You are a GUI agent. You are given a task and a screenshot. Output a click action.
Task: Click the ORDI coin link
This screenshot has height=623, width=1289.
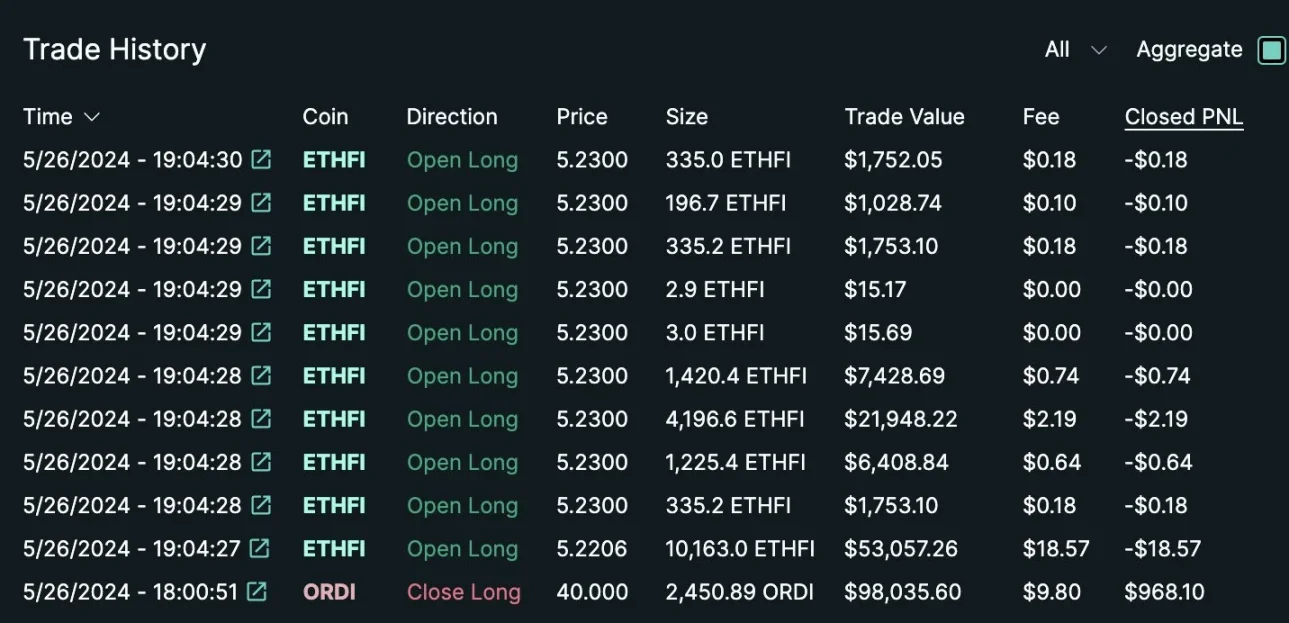329,592
